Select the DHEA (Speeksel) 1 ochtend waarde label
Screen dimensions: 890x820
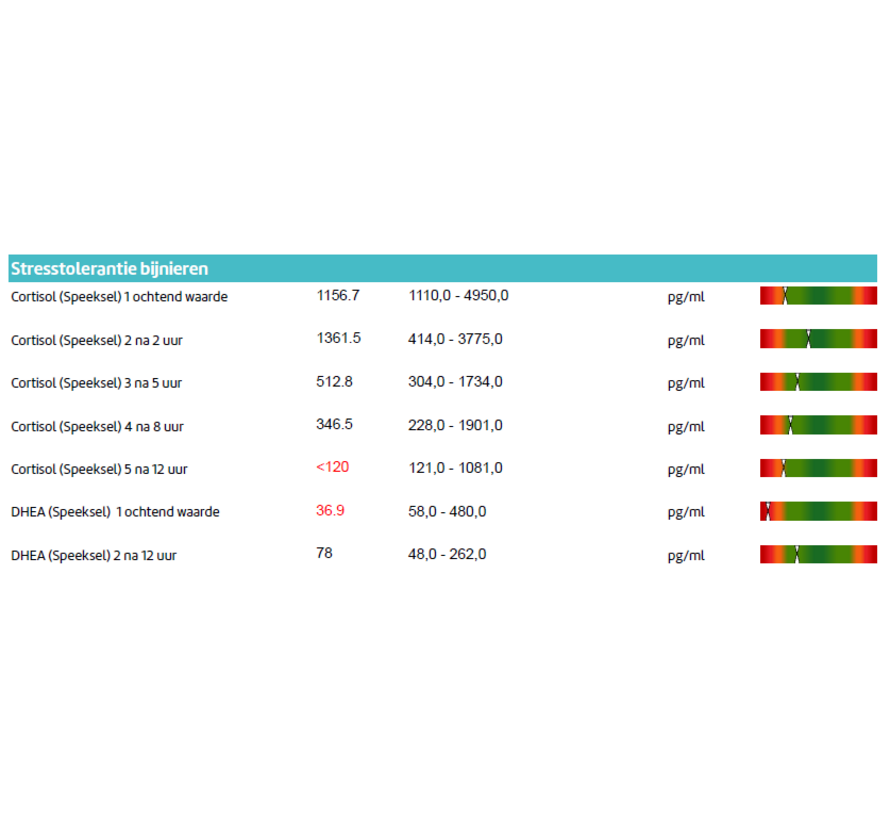(x=115, y=512)
